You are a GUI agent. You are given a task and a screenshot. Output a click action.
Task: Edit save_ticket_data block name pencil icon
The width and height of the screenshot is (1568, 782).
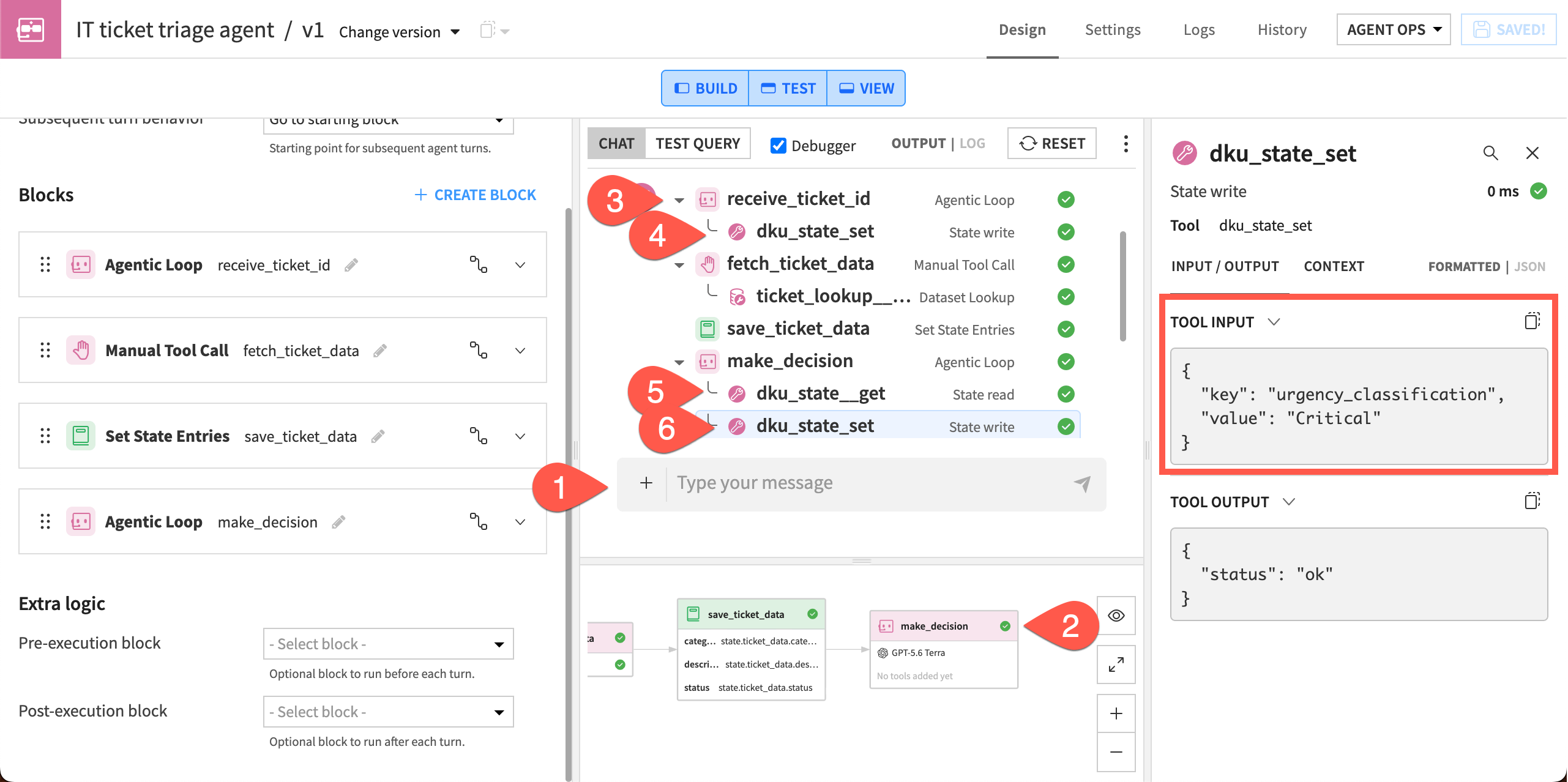coord(378,436)
